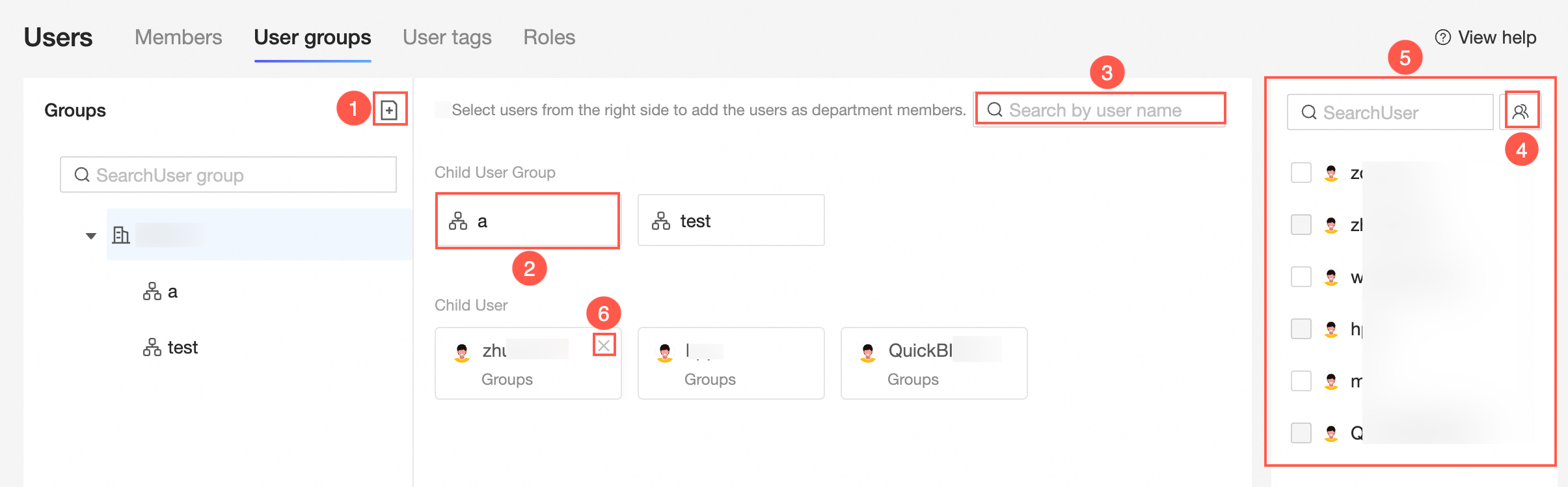Viewport: 1568px width, 487px height.
Task: Select 'a' group in the groups tree
Action: pyautogui.click(x=172, y=292)
